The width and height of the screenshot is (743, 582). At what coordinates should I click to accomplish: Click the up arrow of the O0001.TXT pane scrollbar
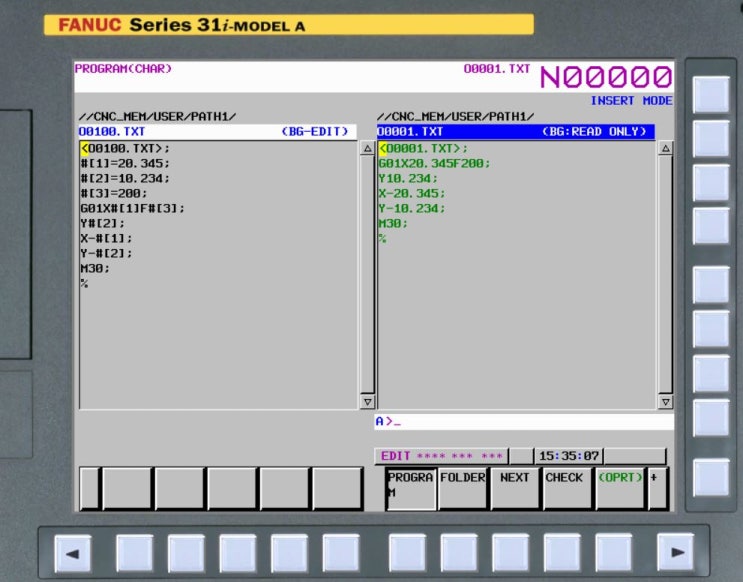click(x=665, y=148)
